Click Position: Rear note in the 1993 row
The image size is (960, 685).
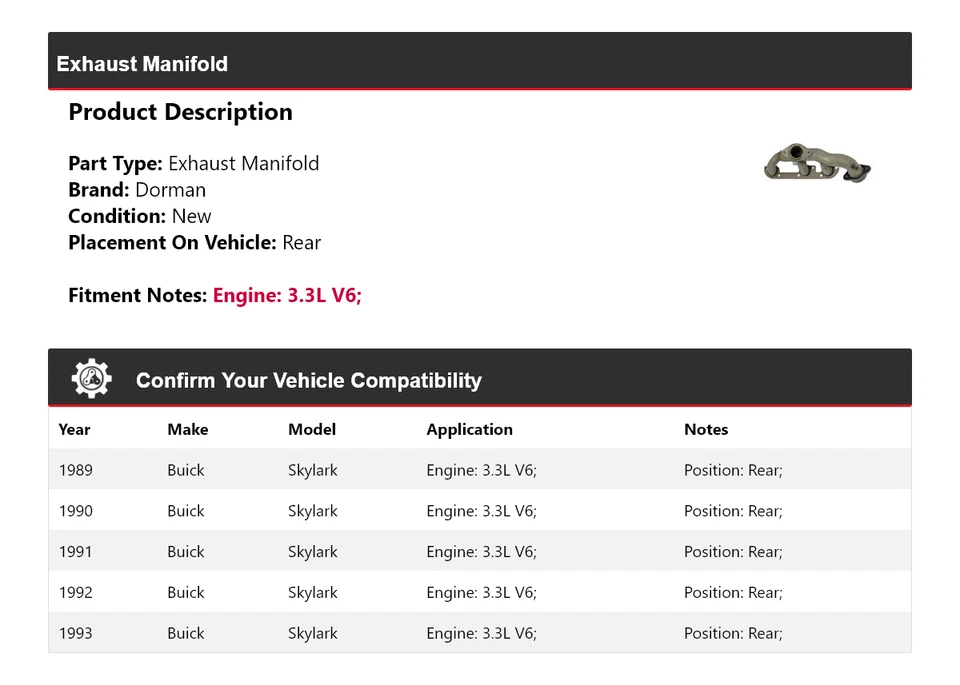tap(733, 633)
